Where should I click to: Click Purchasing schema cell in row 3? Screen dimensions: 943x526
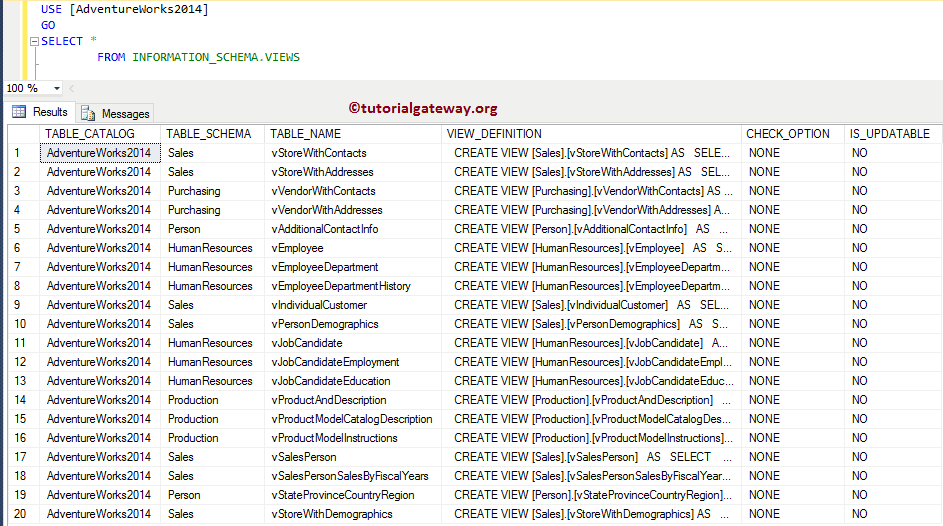(x=212, y=191)
